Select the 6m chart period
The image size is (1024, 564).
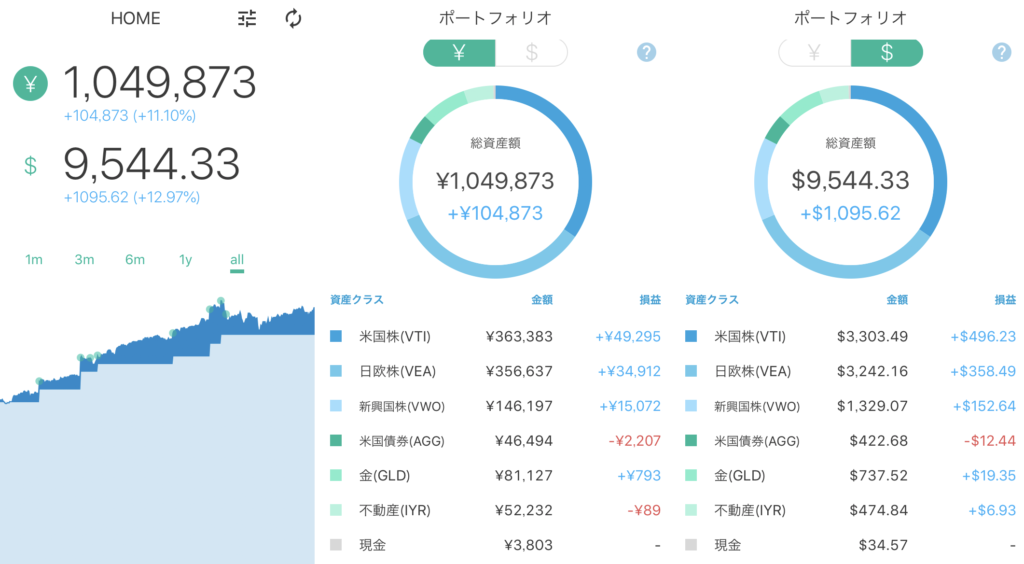pos(135,260)
